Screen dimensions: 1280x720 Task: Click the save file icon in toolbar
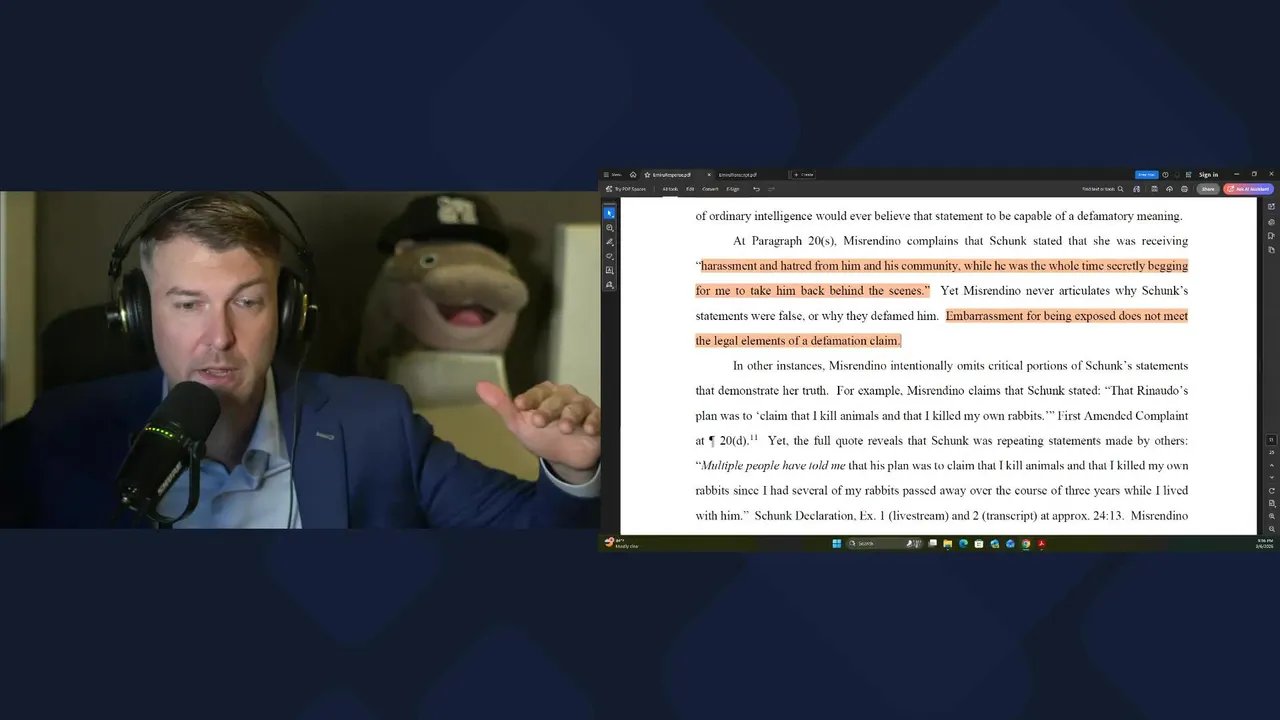point(1154,189)
